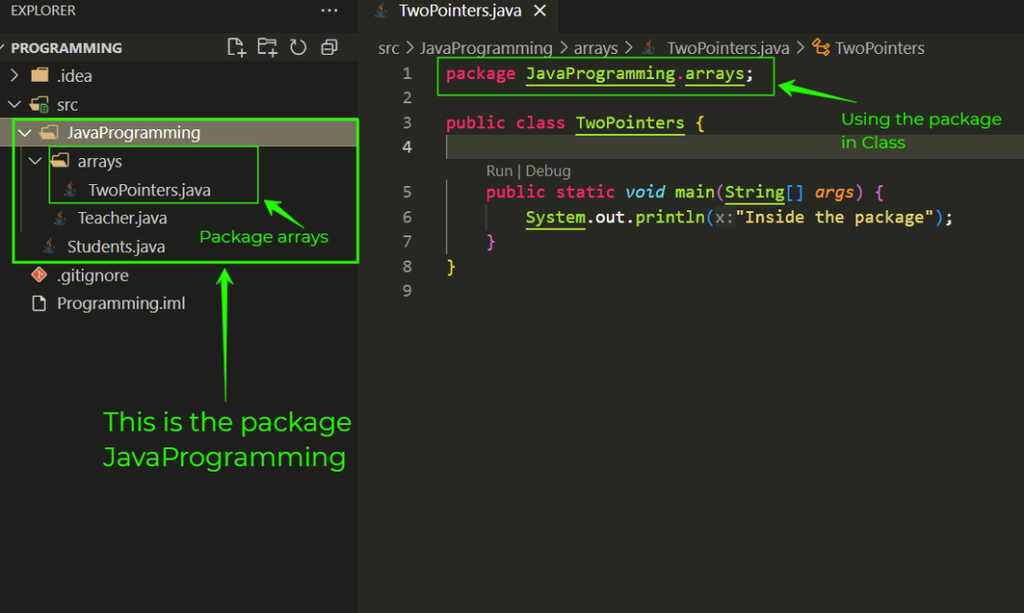Click the arrays breadcrumb

[596, 48]
